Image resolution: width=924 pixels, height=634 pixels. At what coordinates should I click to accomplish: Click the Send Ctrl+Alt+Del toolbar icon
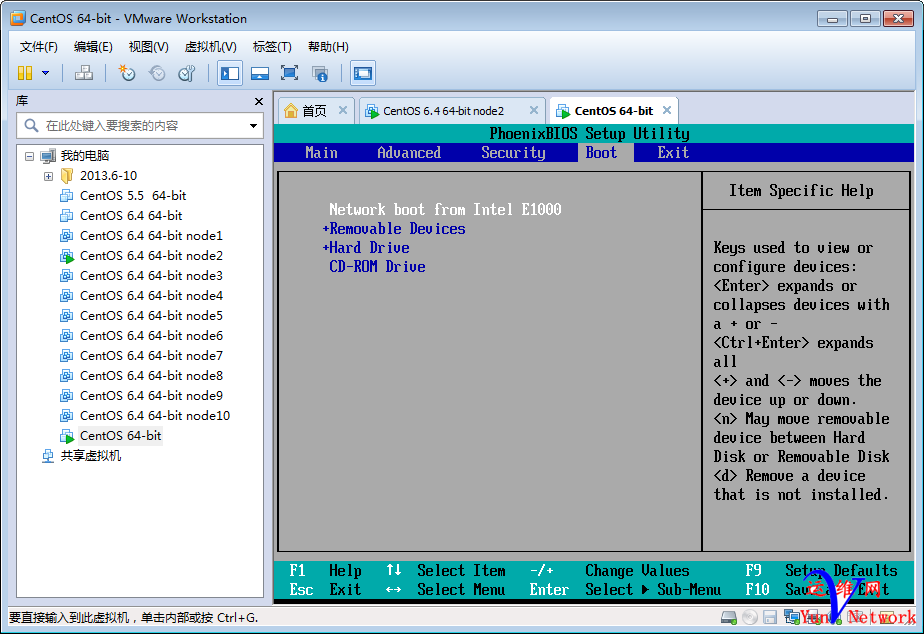pyautogui.click(x=84, y=73)
